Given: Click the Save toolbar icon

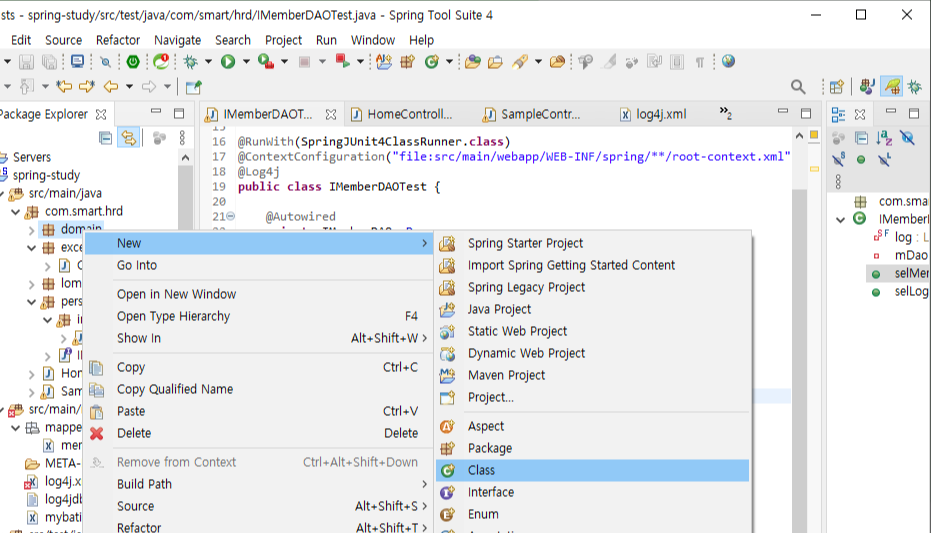Looking at the screenshot, I should [x=26, y=62].
